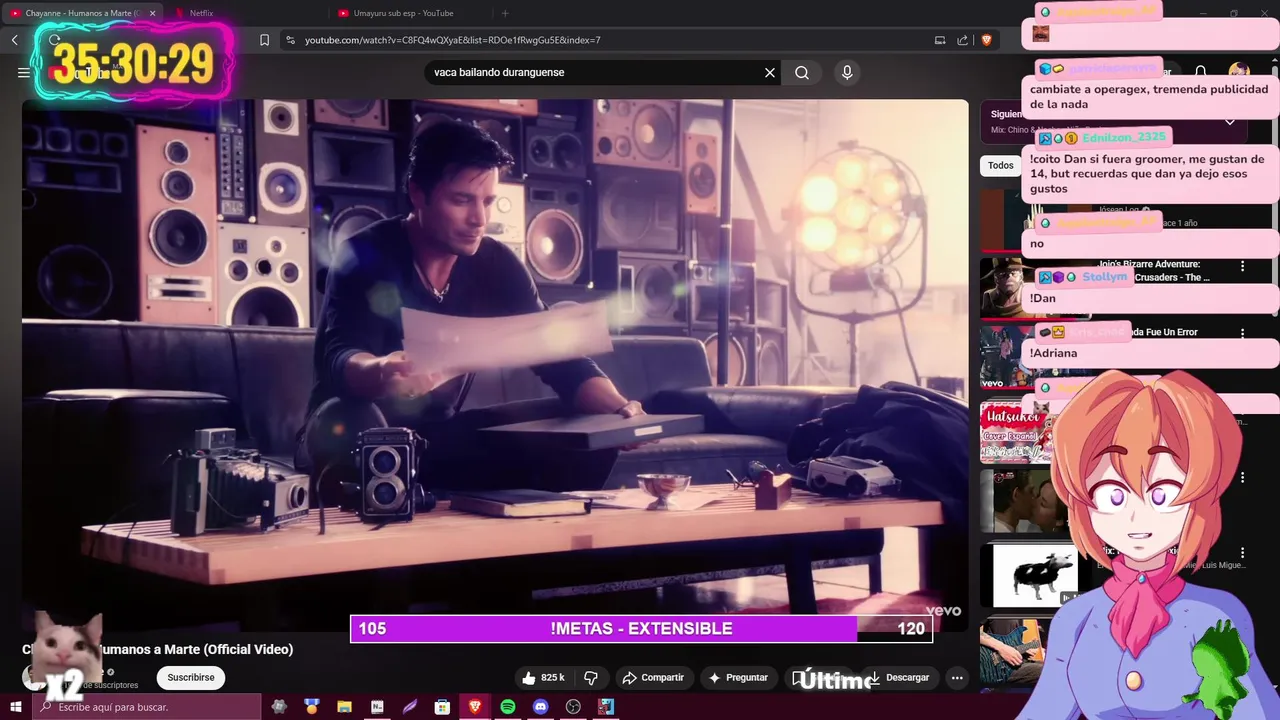Open site settings icon in address bar
The image size is (1280, 720).
click(290, 40)
